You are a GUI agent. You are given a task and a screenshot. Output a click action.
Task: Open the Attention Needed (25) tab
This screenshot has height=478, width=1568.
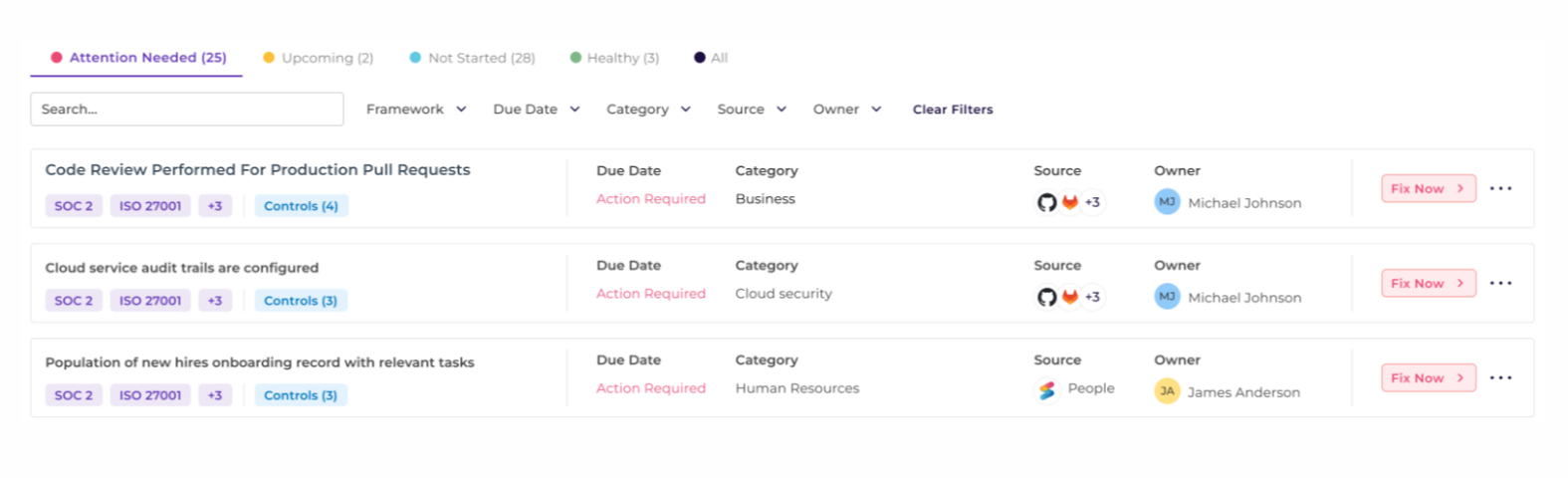138,58
